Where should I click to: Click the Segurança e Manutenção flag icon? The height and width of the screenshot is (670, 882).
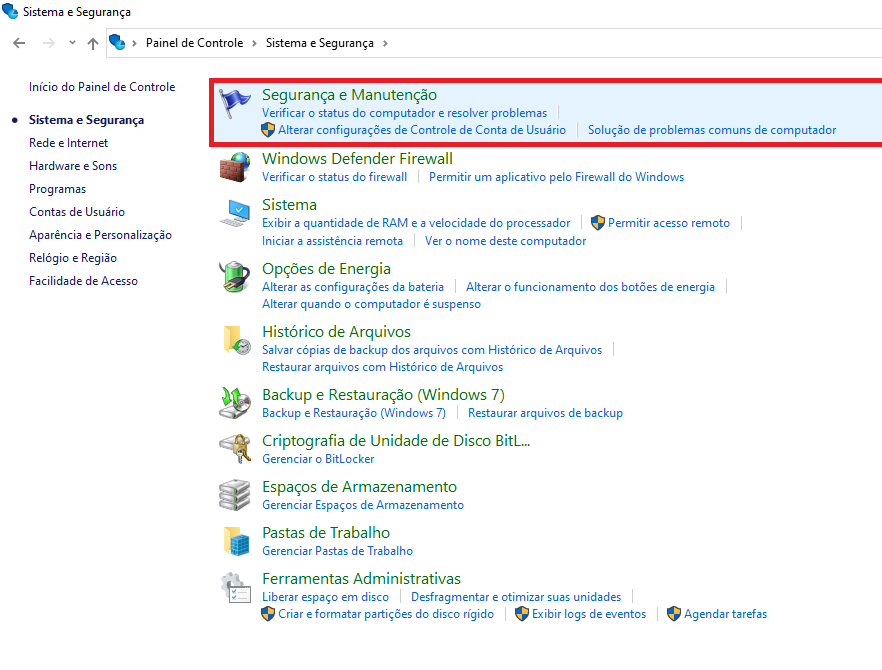pyautogui.click(x=235, y=104)
